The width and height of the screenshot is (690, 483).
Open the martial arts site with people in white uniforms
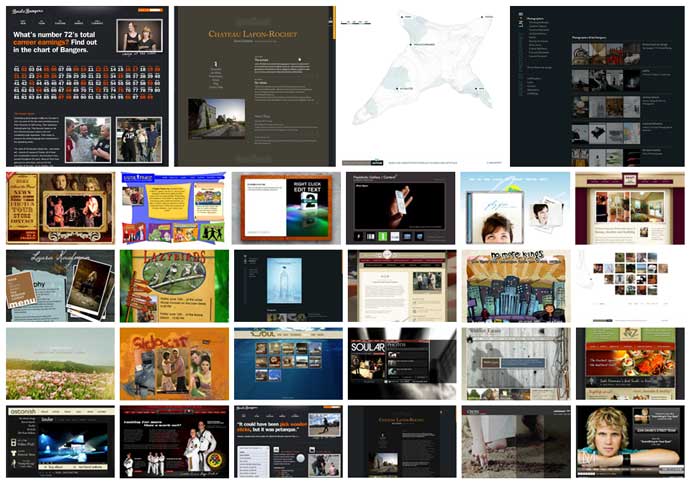coord(174,442)
